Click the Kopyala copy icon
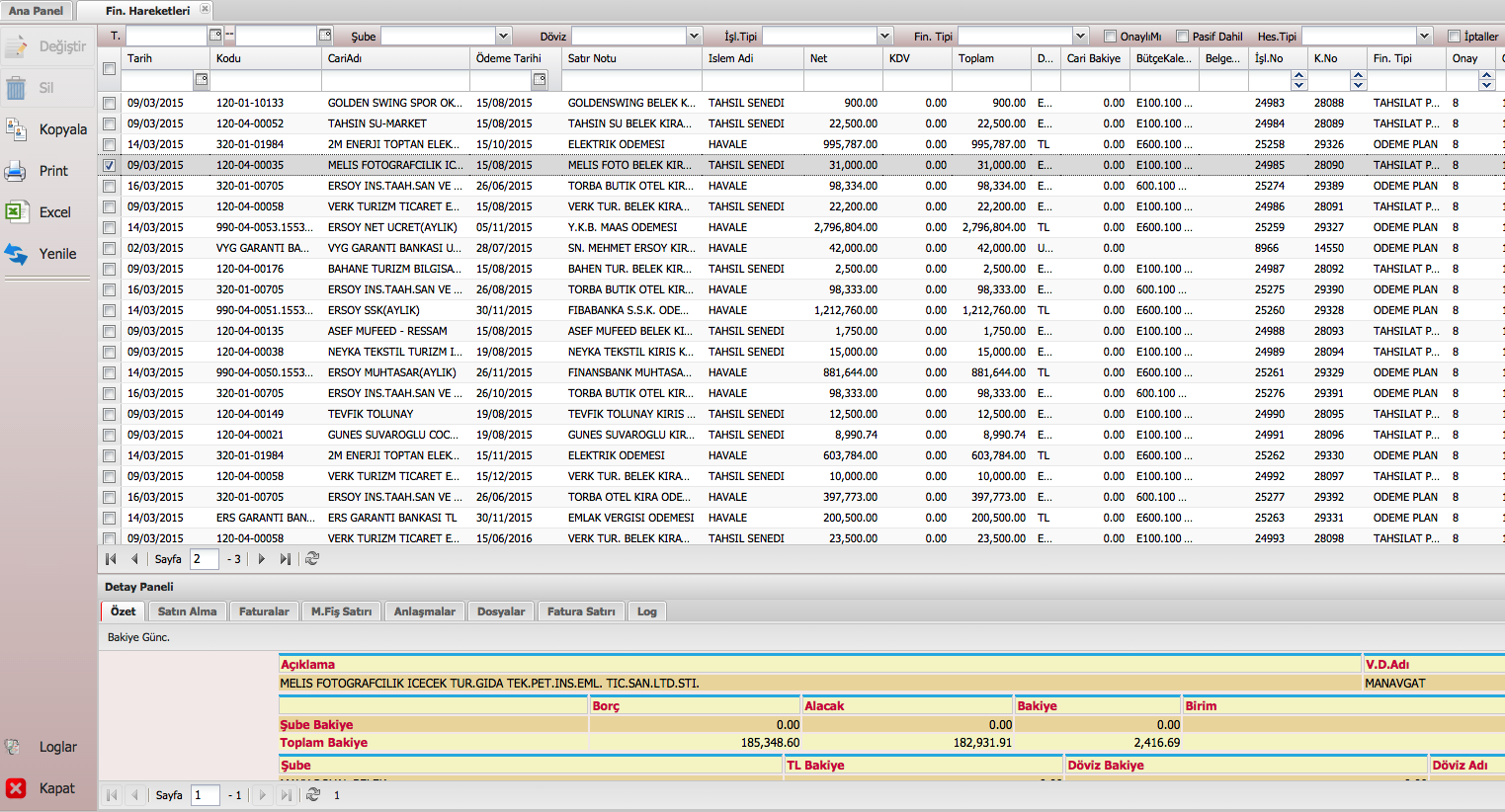Image resolution: width=1505 pixels, height=812 pixels. 16,129
